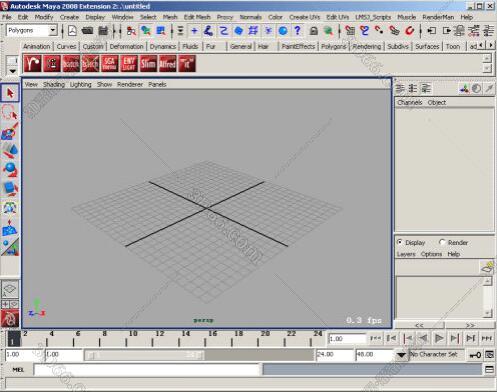Click the Open Scene folder icon
The image size is (497, 392).
(x=87, y=31)
